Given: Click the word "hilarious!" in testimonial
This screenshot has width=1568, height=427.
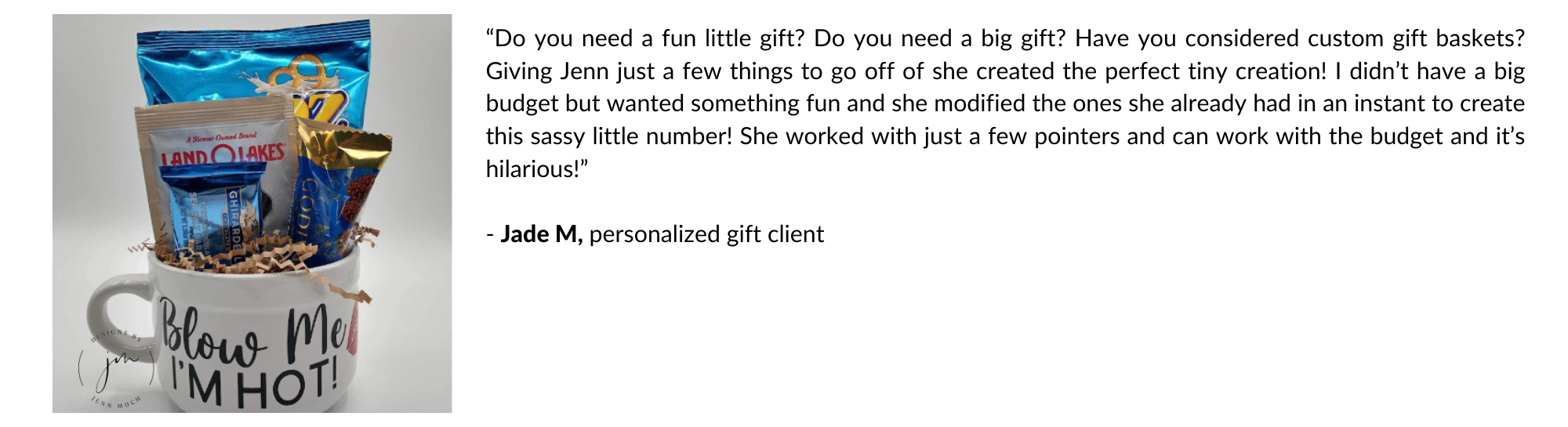Looking at the screenshot, I should click(536, 169).
